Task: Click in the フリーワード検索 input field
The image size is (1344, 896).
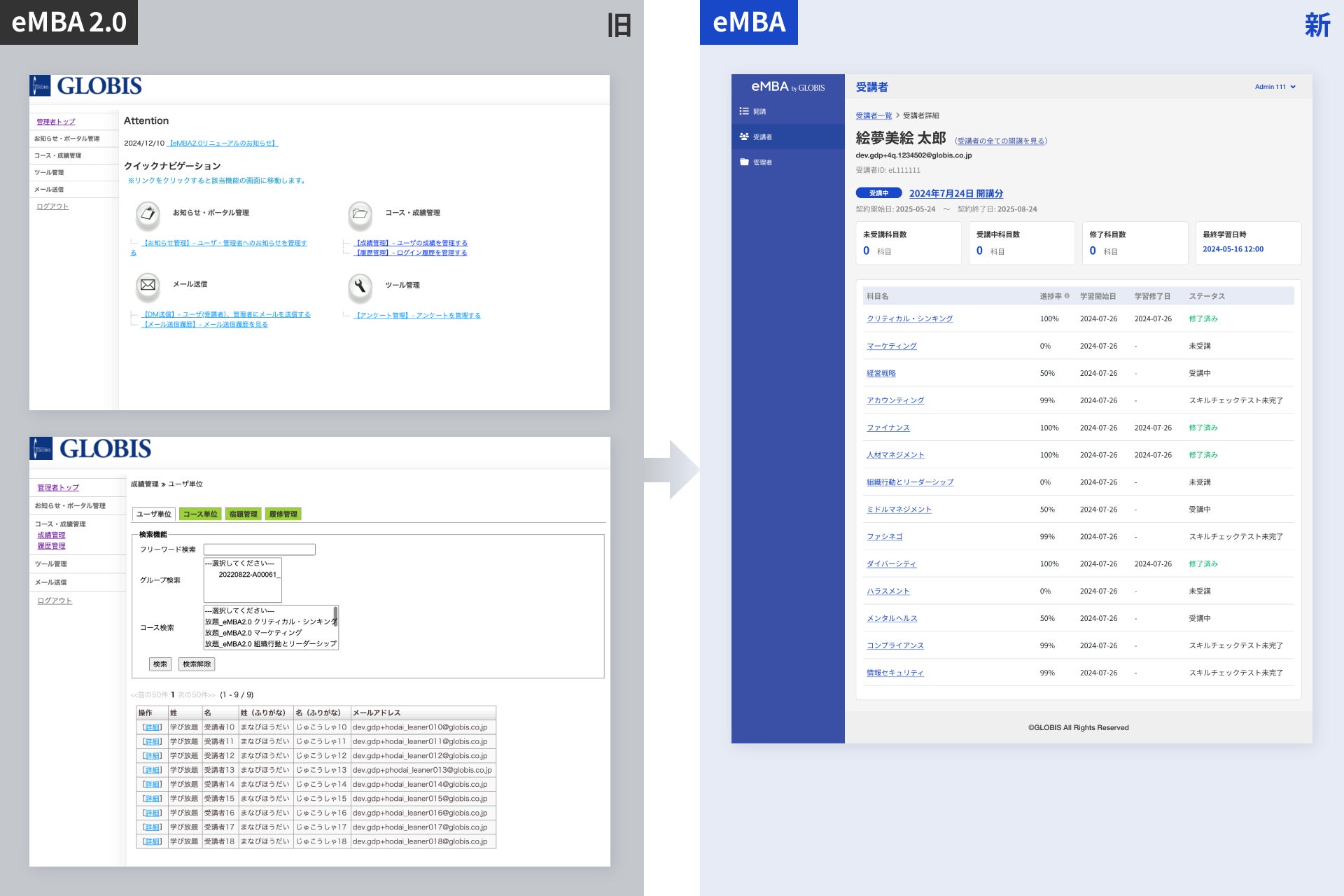Action: pos(259,549)
